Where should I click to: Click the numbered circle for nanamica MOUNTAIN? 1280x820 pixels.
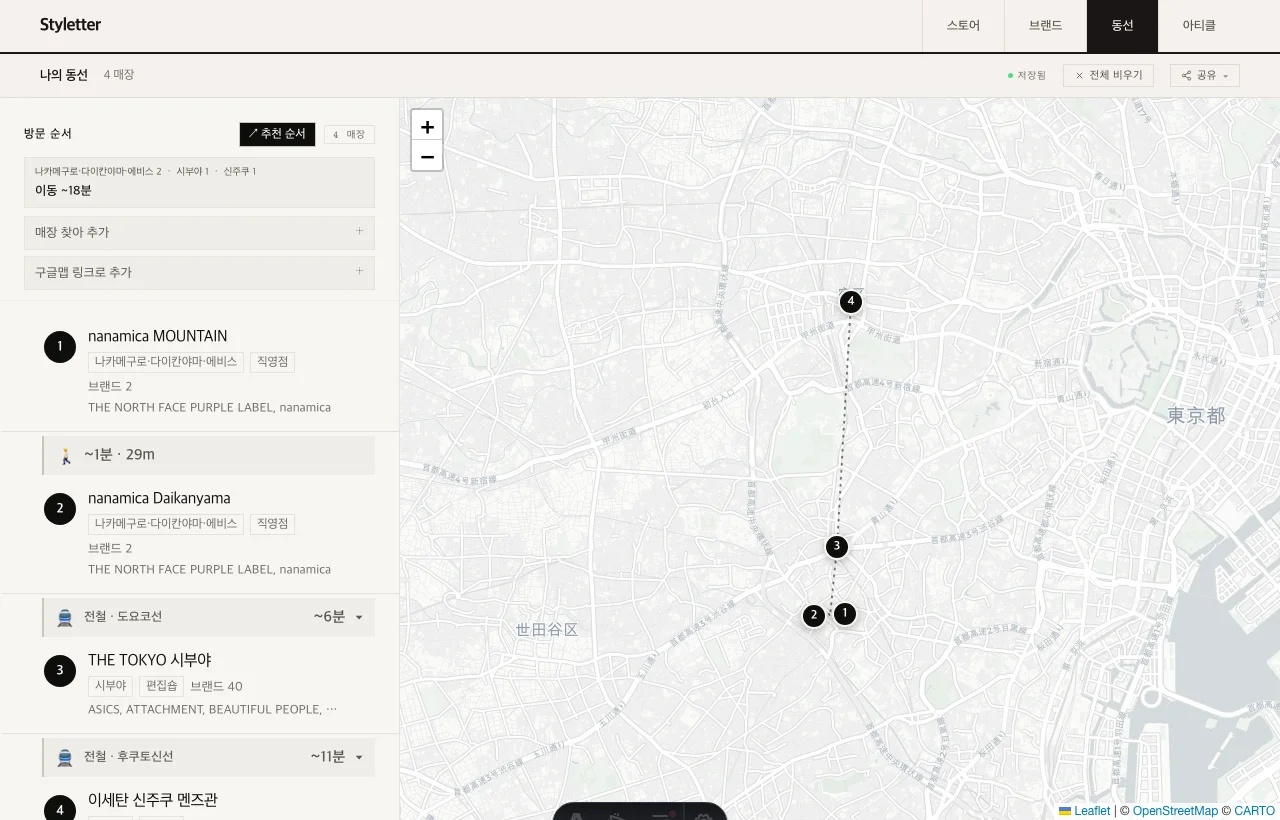(60, 347)
